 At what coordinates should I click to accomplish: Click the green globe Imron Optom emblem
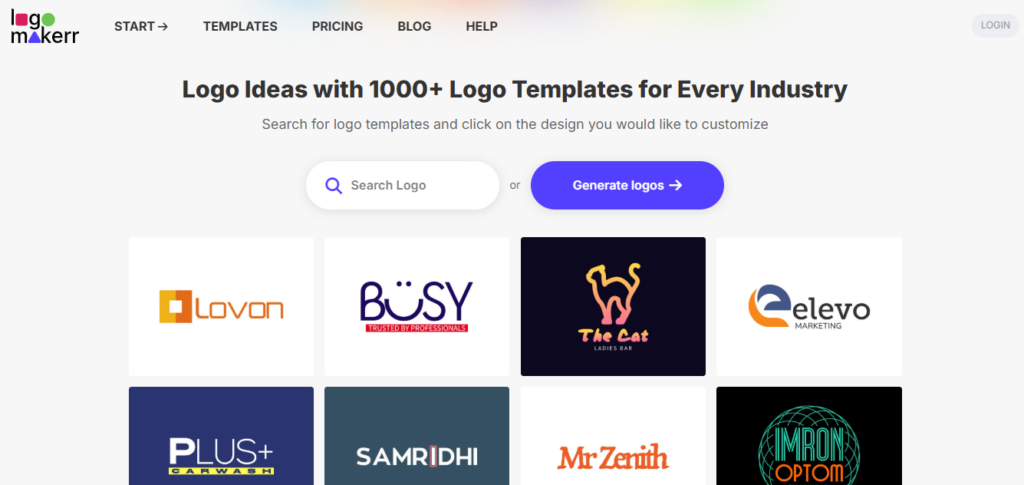click(808, 445)
